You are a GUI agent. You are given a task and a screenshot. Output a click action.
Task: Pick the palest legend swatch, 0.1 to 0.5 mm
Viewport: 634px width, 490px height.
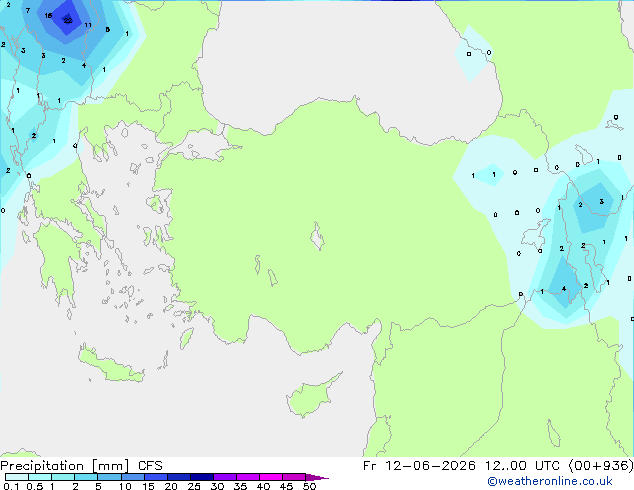click(17, 477)
